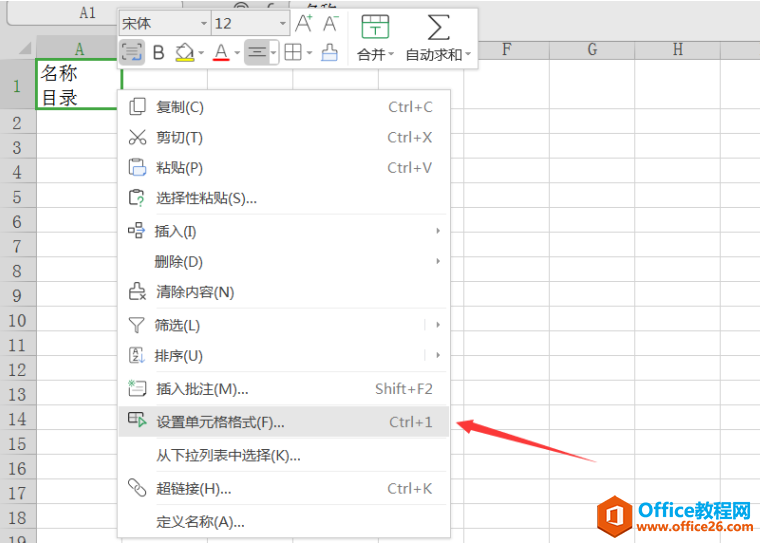Expand the borders dropdown arrow
760x544 pixels.
(309, 53)
